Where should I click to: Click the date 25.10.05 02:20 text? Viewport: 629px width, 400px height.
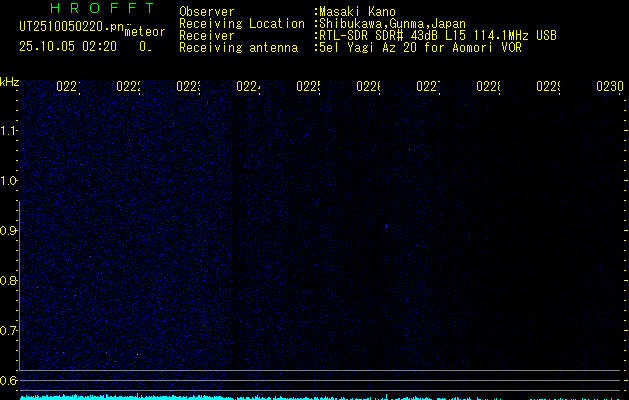(x=68, y=47)
